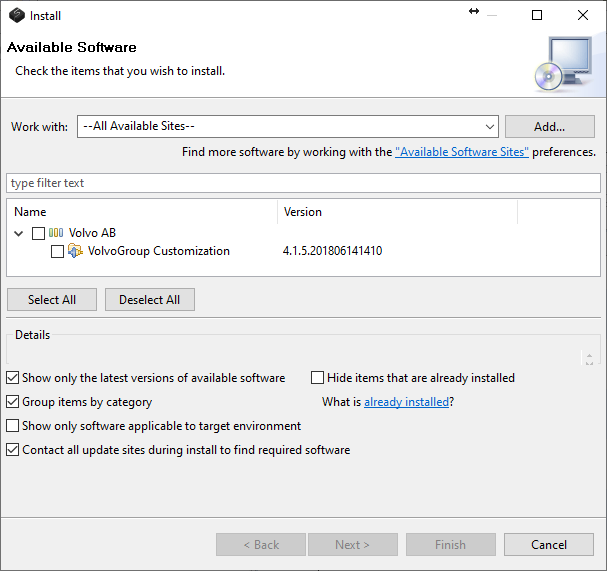Viewport: 607px width, 571px height.
Task: Open the Work with sites dropdown
Action: coord(489,127)
